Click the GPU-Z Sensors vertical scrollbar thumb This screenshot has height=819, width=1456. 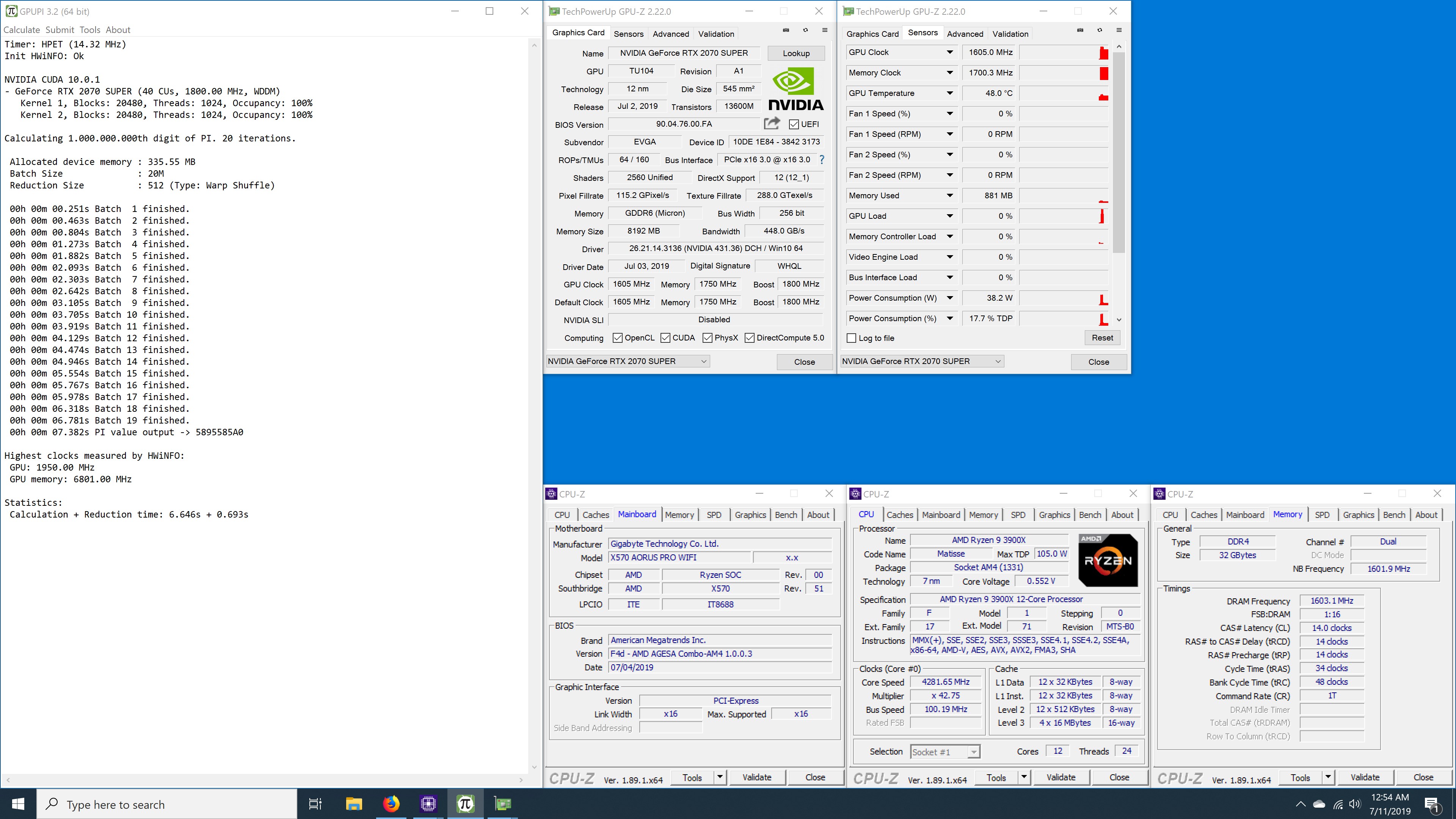click(1119, 152)
